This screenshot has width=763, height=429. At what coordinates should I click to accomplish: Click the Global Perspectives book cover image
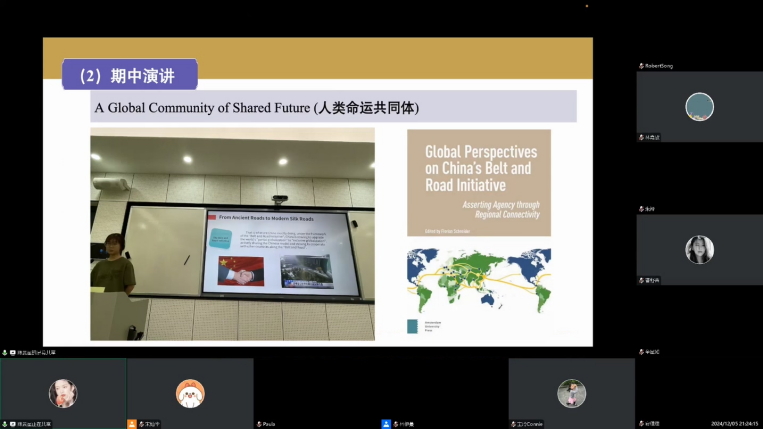click(x=478, y=182)
